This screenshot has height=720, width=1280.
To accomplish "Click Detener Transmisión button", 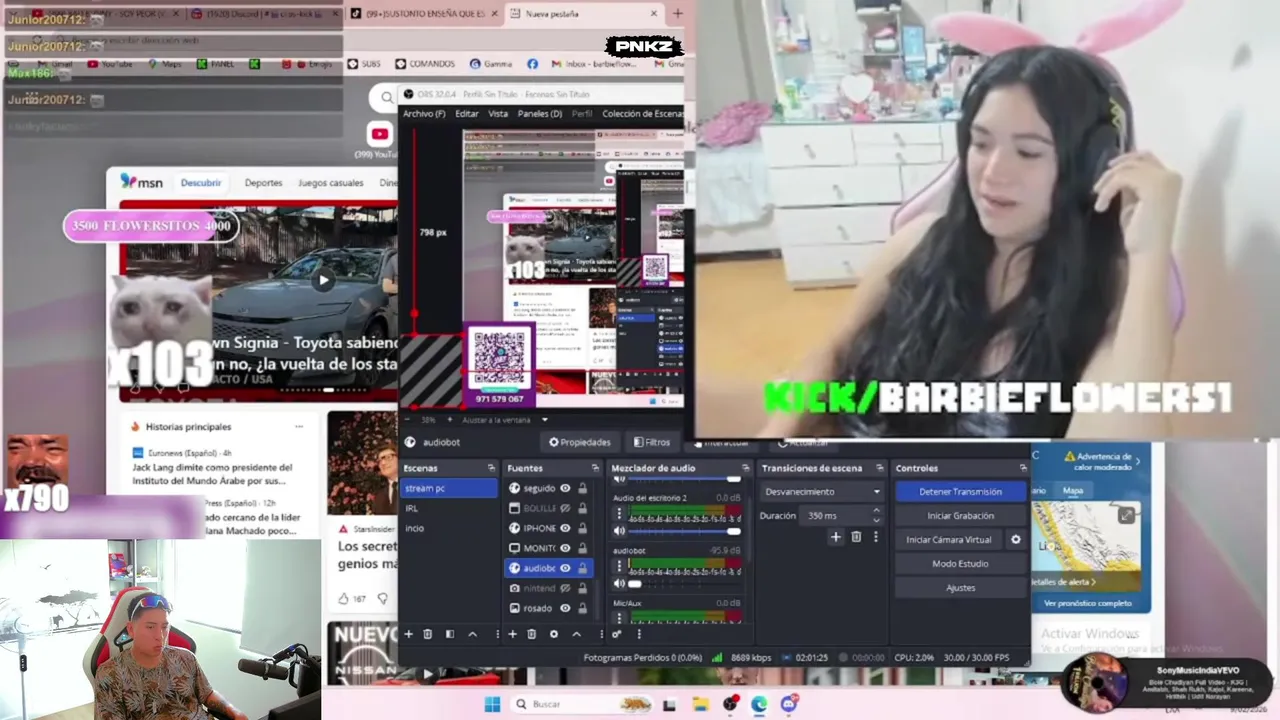I will (960, 492).
